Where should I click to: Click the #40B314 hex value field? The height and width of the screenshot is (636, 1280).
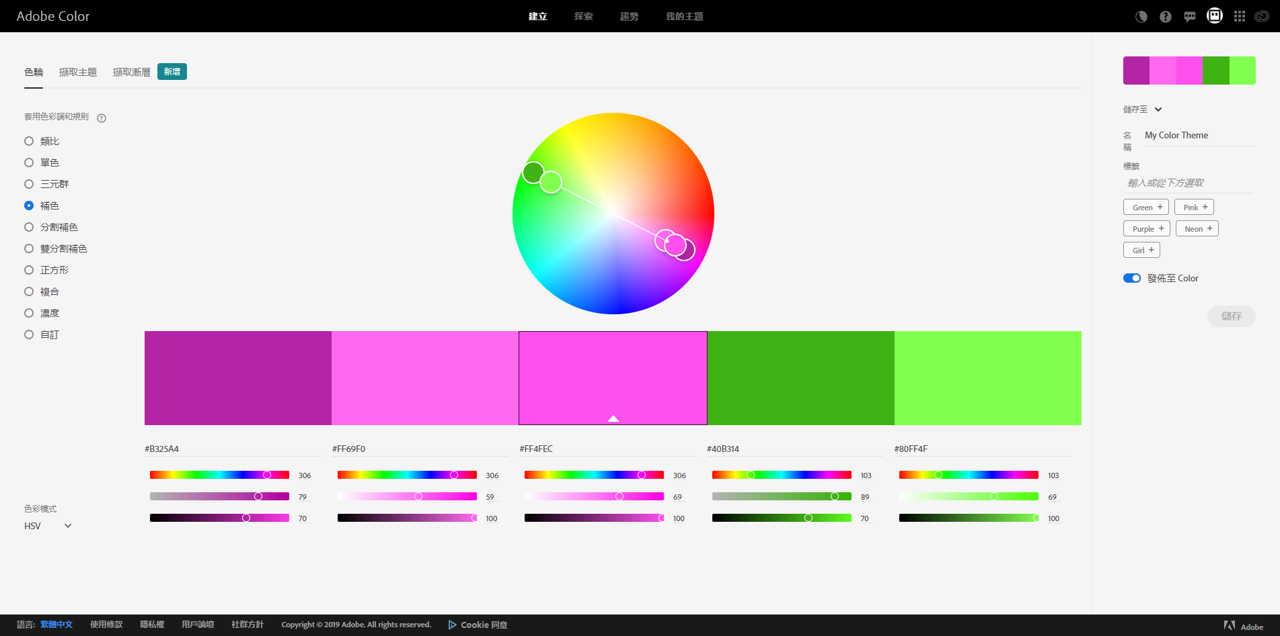click(x=795, y=449)
